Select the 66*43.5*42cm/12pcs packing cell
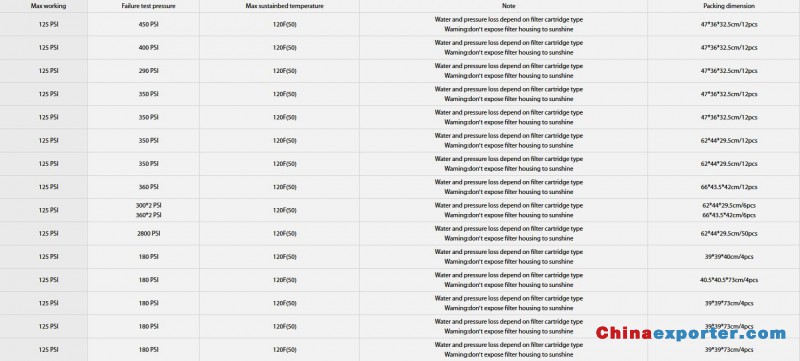800x361 pixels. (x=729, y=187)
